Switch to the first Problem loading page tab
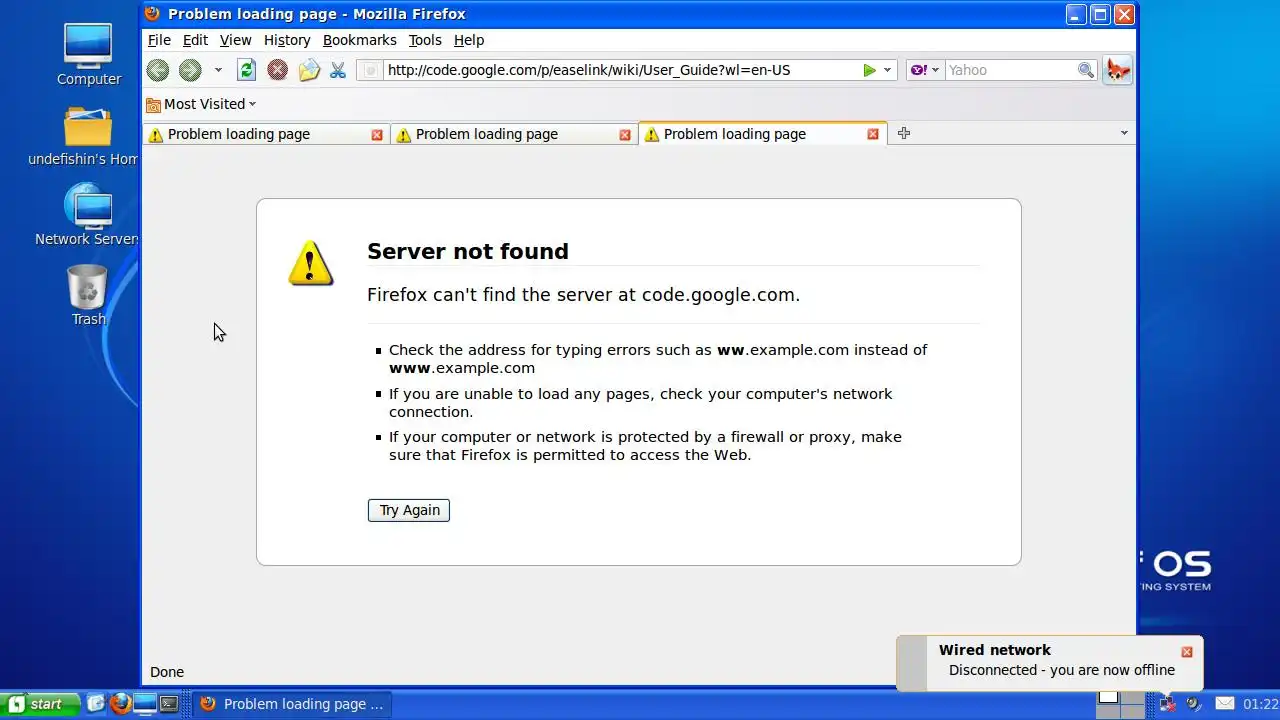 [x=265, y=134]
